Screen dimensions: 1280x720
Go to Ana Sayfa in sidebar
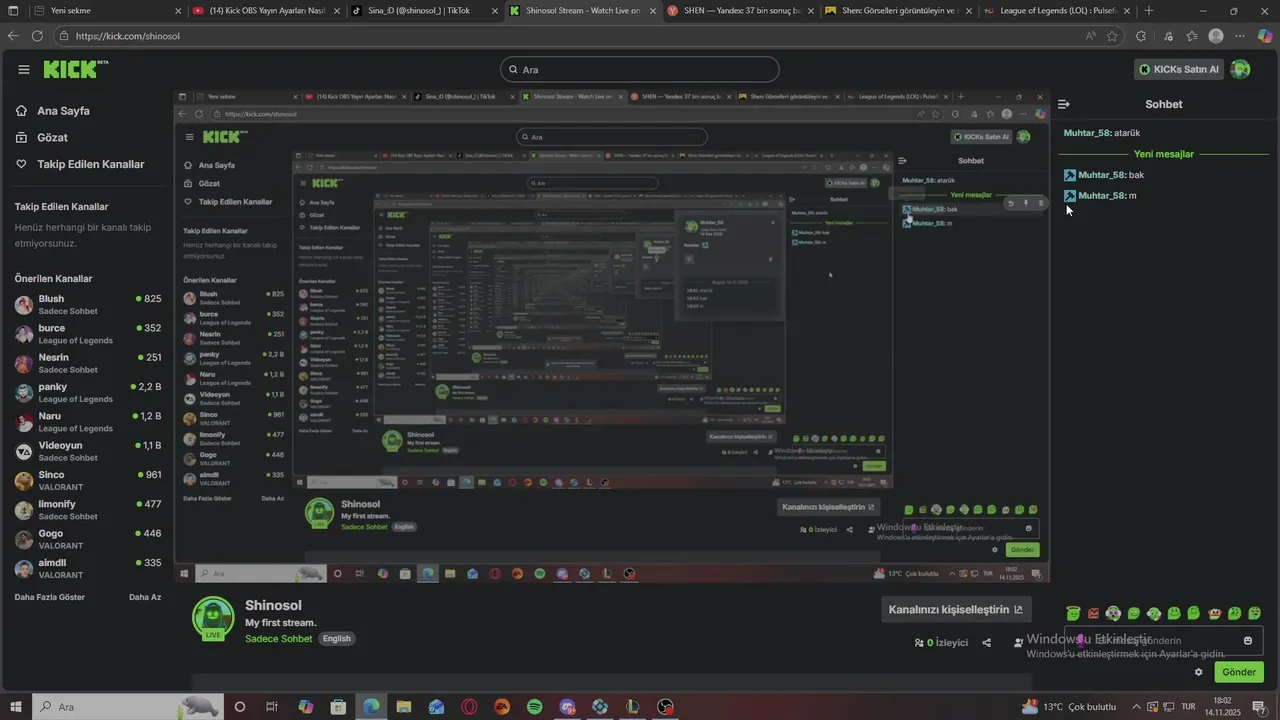tap(63, 111)
